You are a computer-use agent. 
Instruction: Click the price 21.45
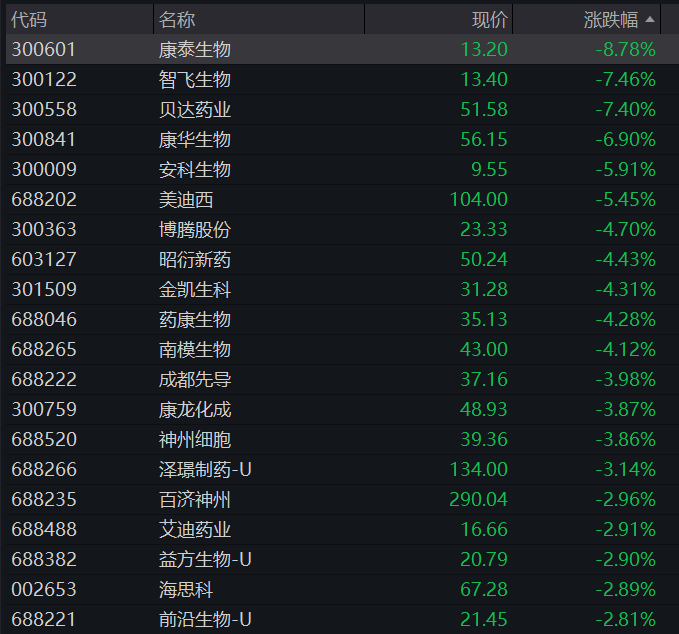[484, 619]
